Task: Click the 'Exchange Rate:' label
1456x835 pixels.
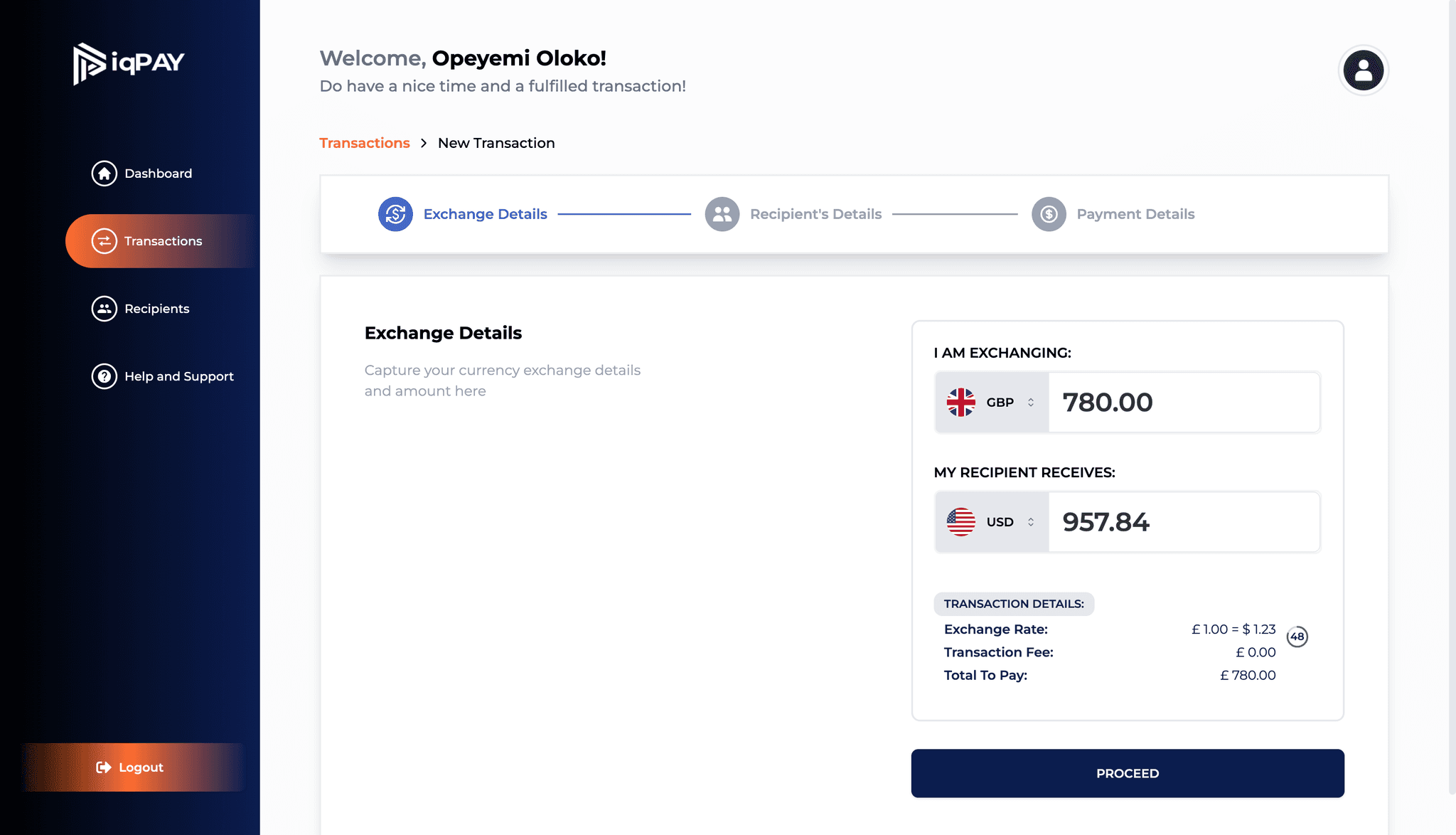Action: tap(996, 629)
